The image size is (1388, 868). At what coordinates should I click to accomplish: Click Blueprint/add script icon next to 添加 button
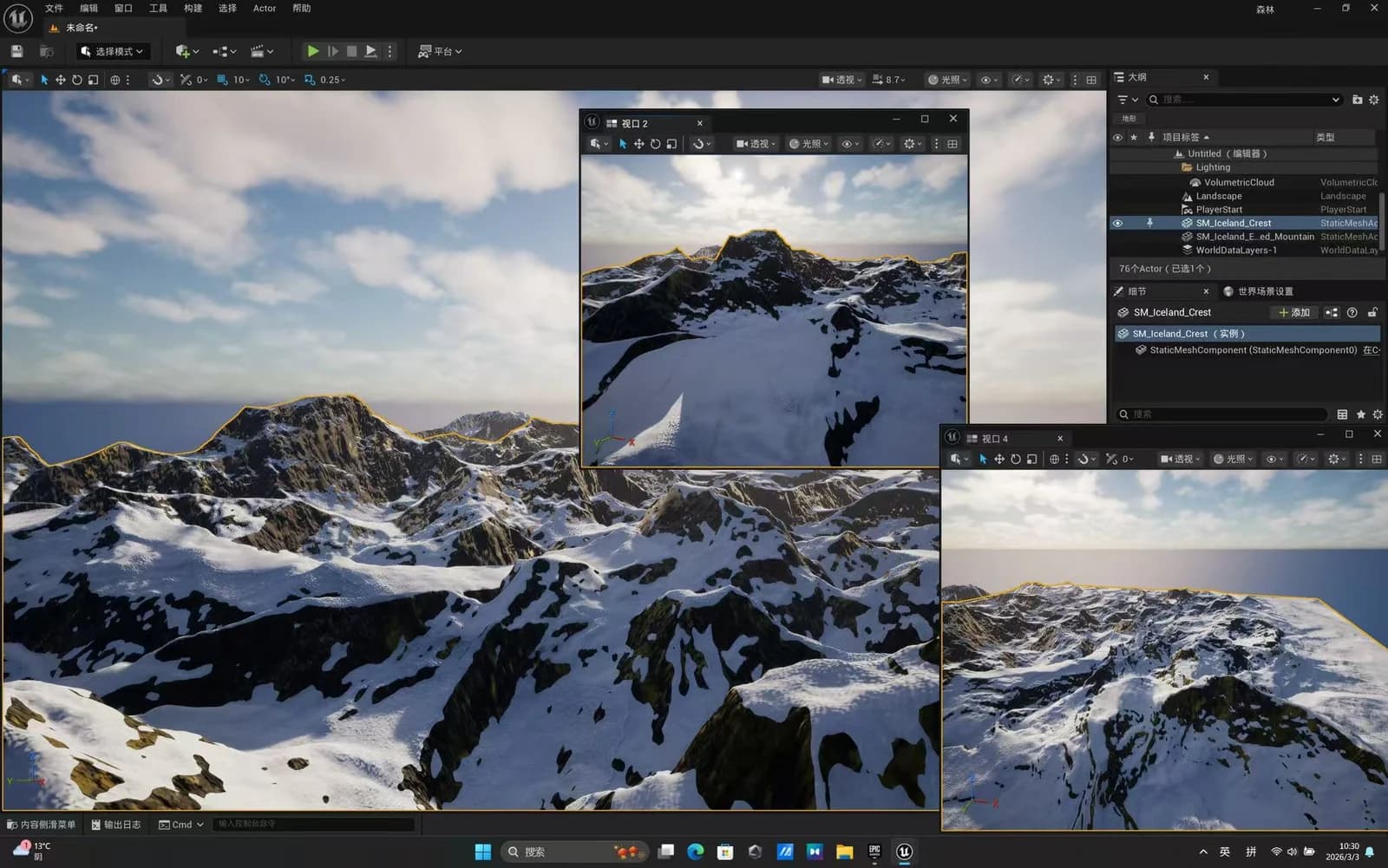click(x=1332, y=312)
